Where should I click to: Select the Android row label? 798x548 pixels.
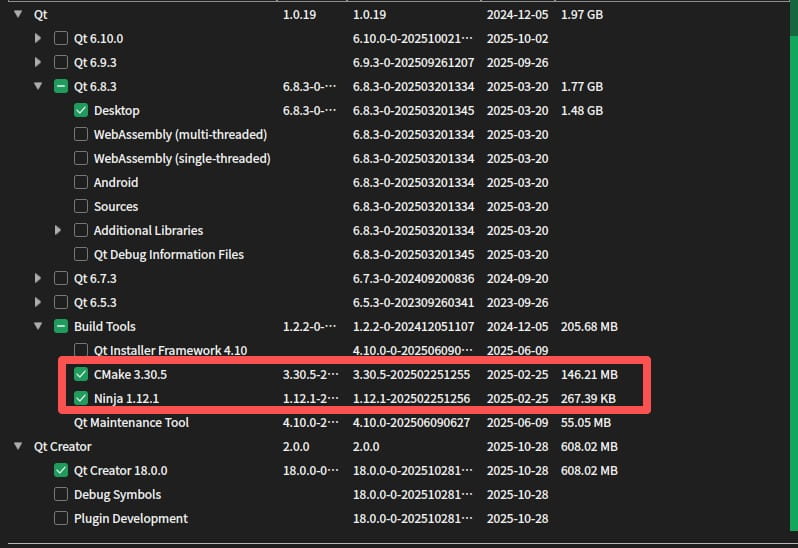(x=116, y=182)
